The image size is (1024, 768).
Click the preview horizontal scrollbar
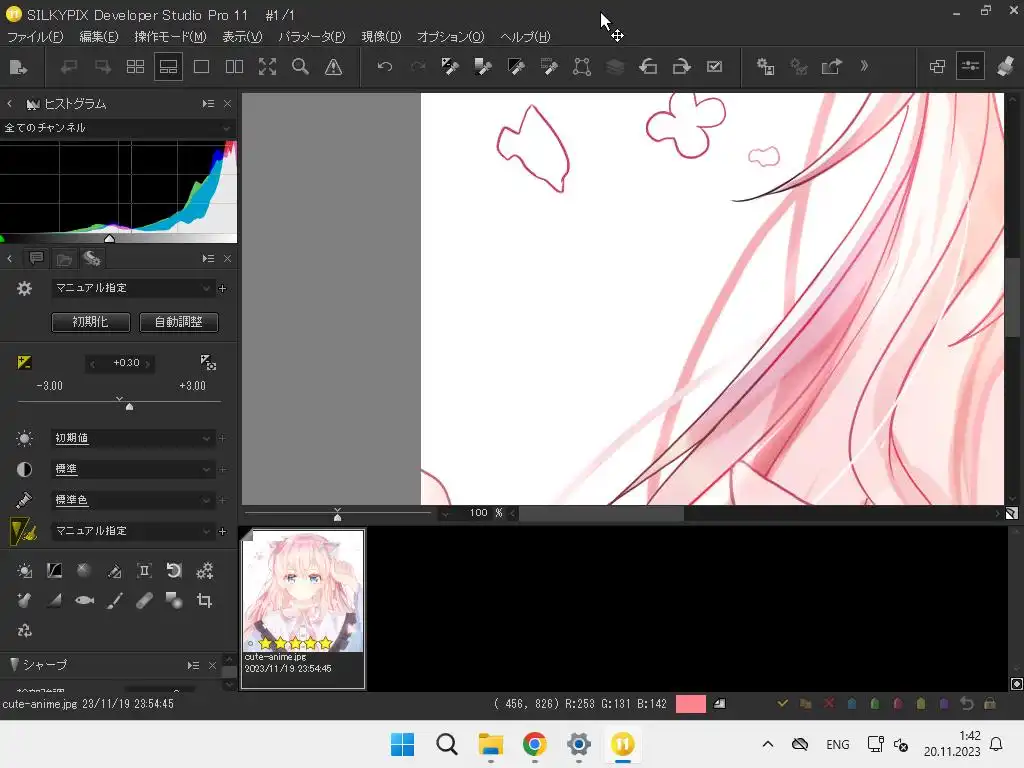601,513
